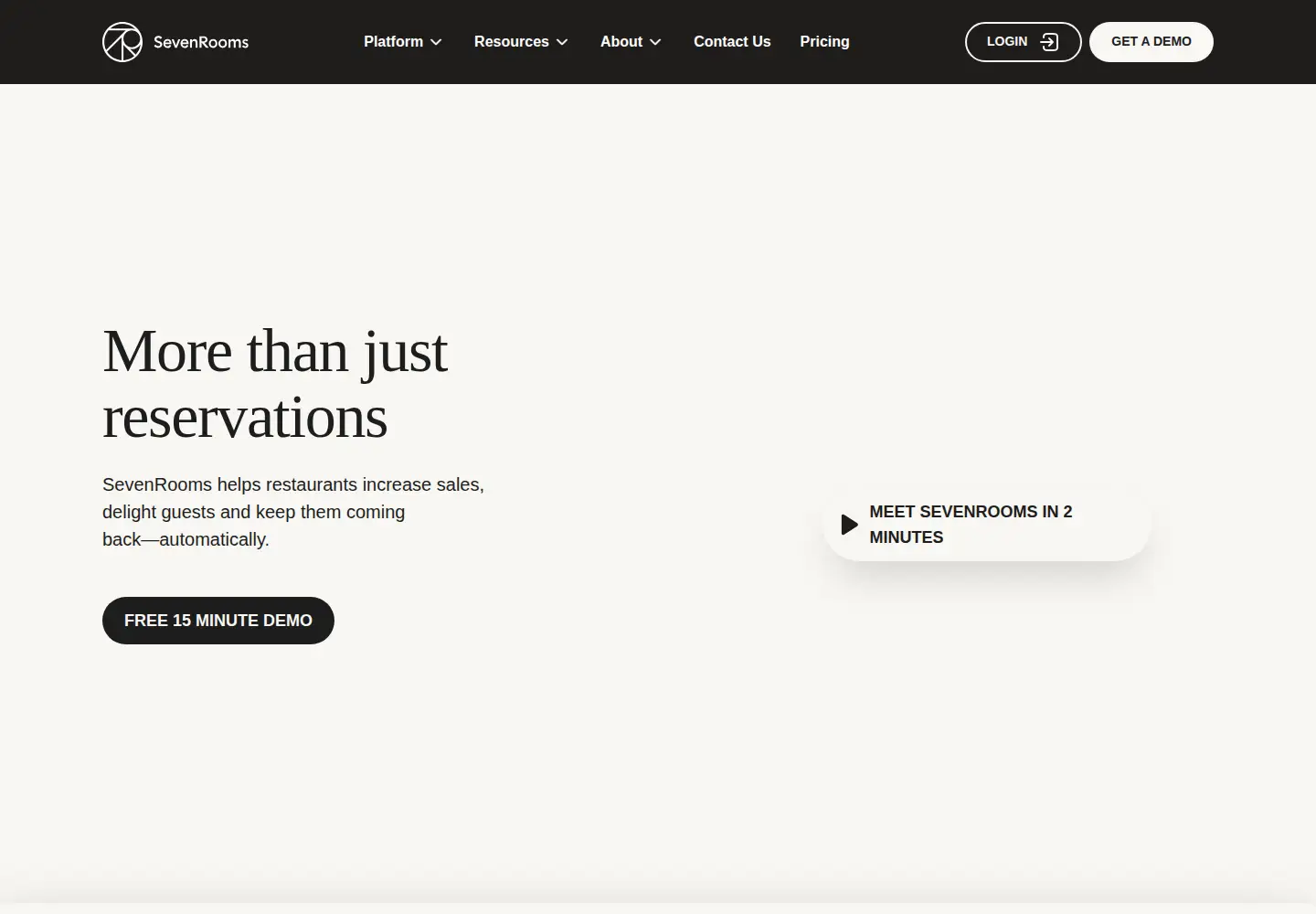Go to the Pricing page
This screenshot has width=1316, height=914.
(x=824, y=42)
